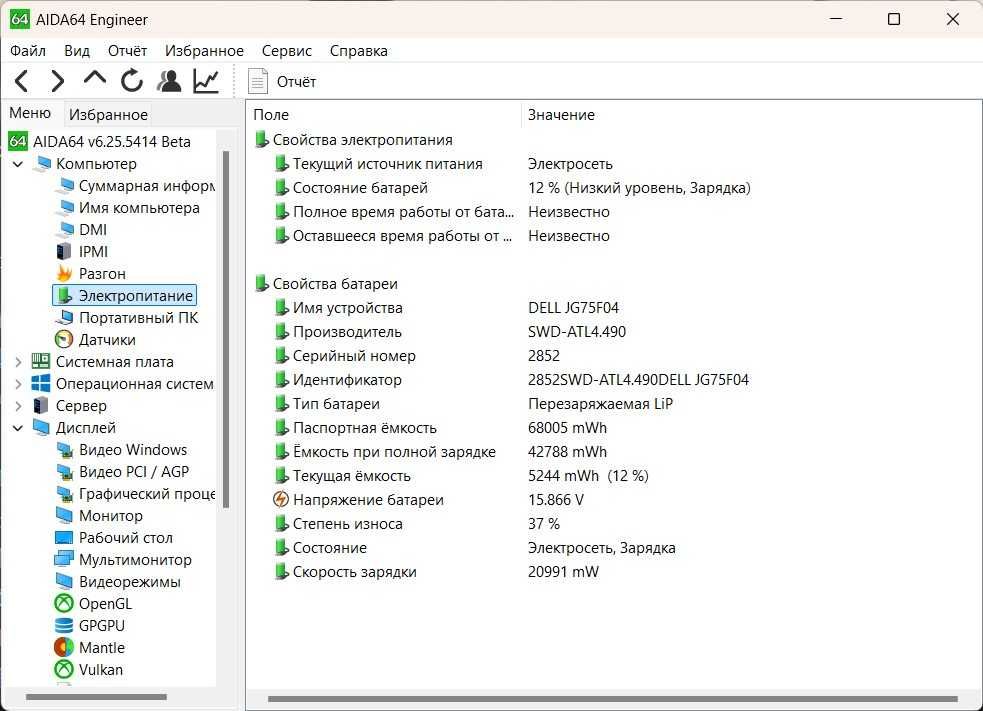Go back with the left arrow toolbar icon
This screenshot has height=711, width=983.
click(22, 82)
